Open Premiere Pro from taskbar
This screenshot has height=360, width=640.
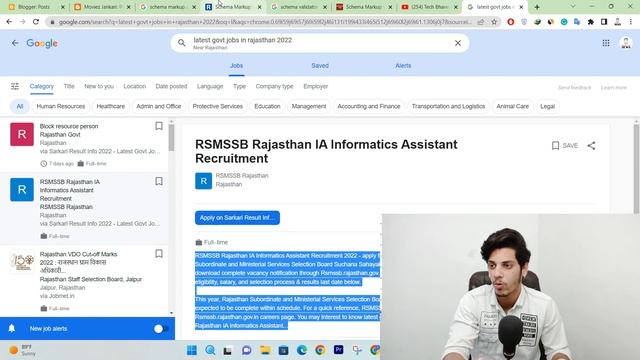point(338,350)
